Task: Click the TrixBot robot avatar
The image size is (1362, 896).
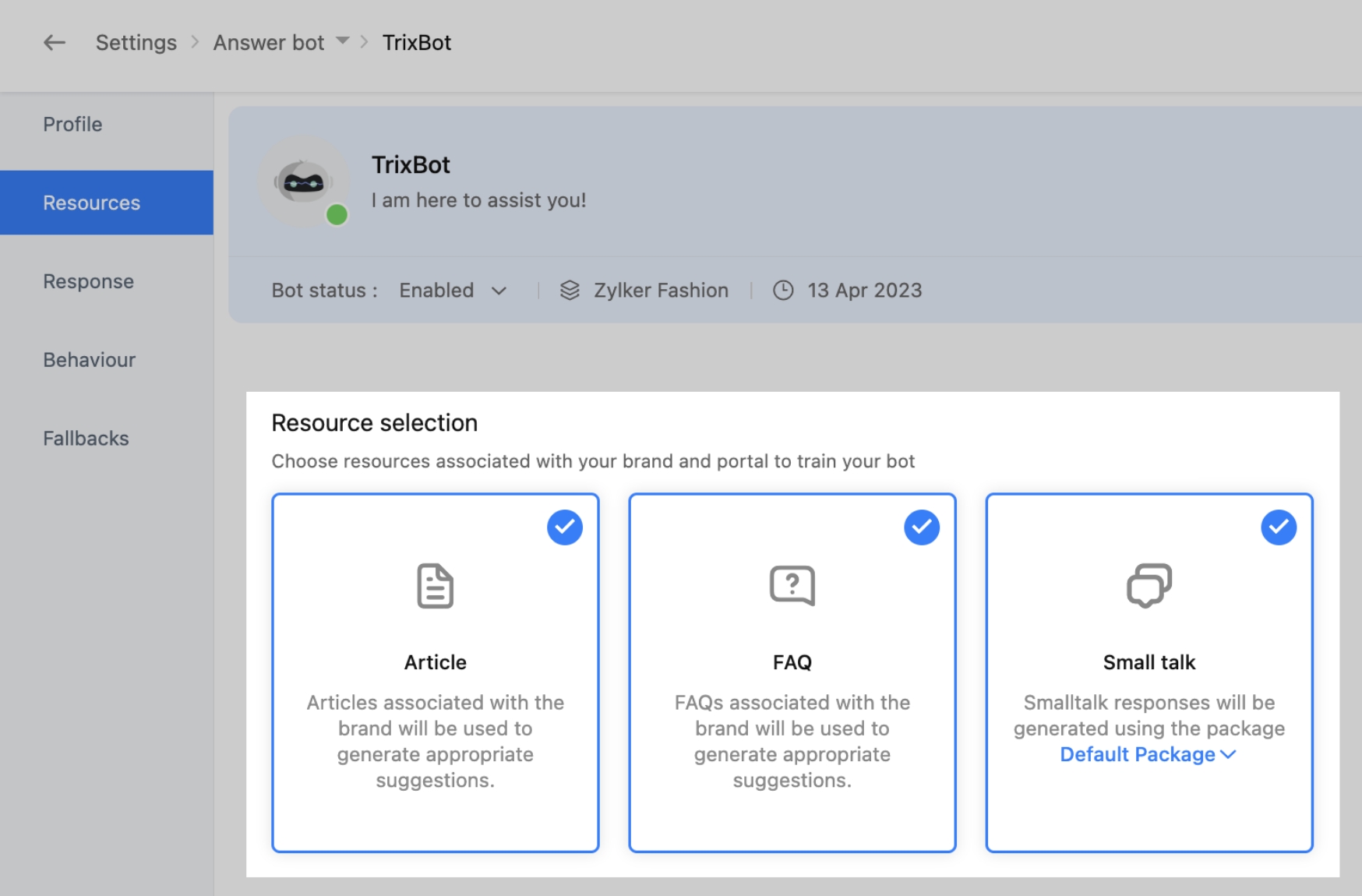Action: click(303, 182)
